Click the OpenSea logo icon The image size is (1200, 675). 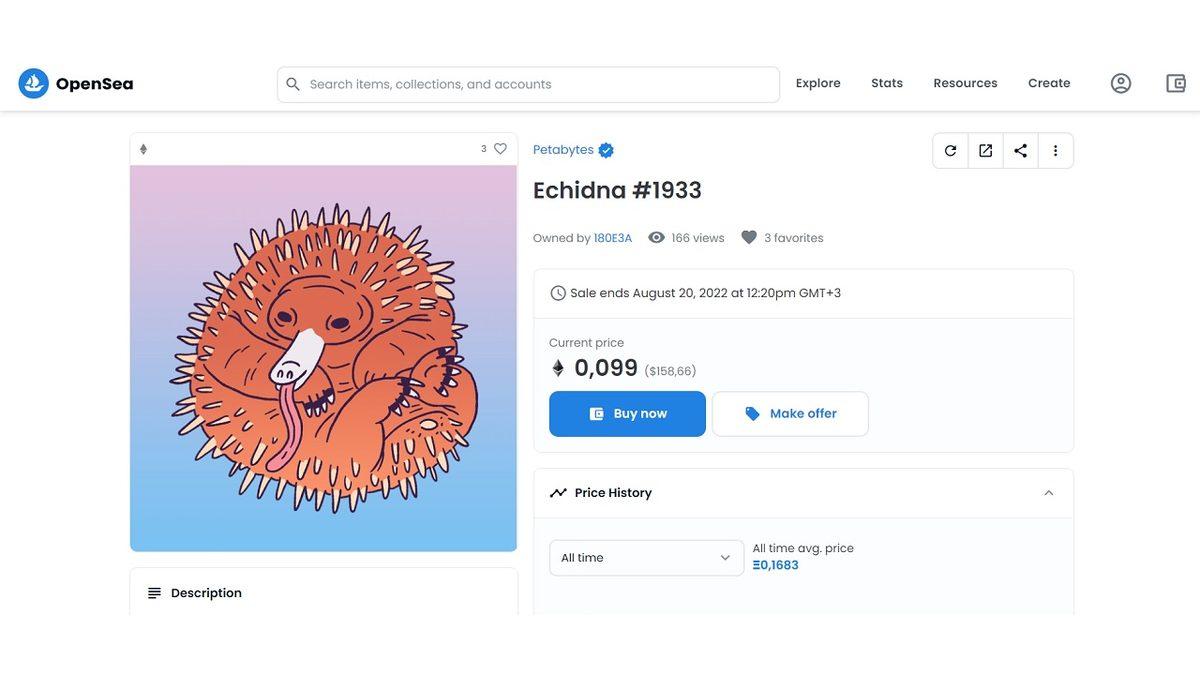33,84
